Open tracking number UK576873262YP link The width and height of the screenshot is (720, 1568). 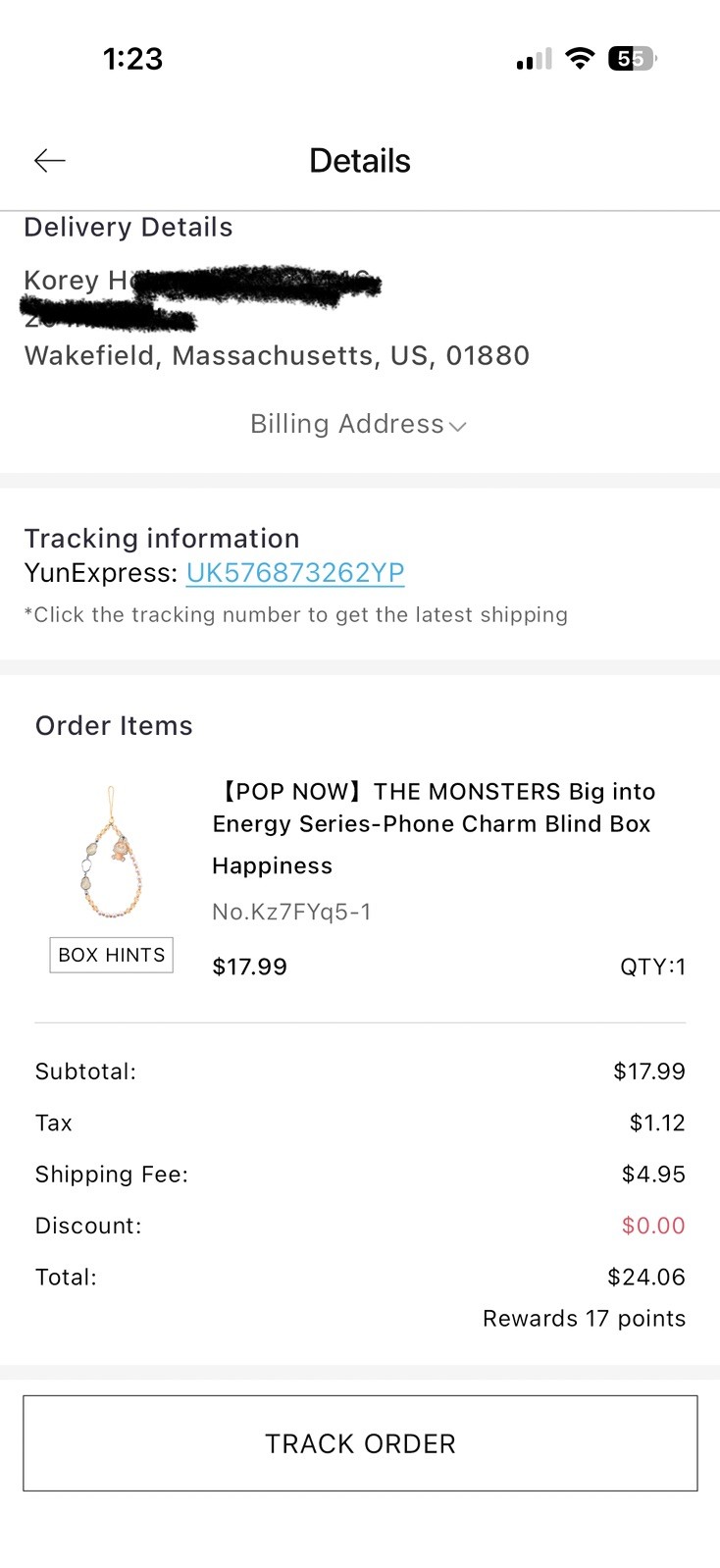(x=295, y=573)
